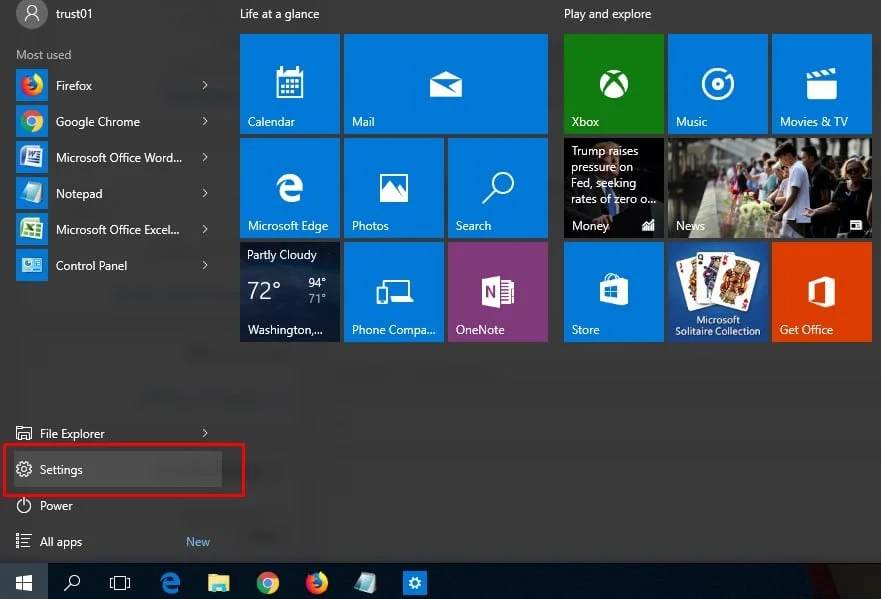
Task: Click the 'Life at a glance' group title
Action: (x=279, y=14)
